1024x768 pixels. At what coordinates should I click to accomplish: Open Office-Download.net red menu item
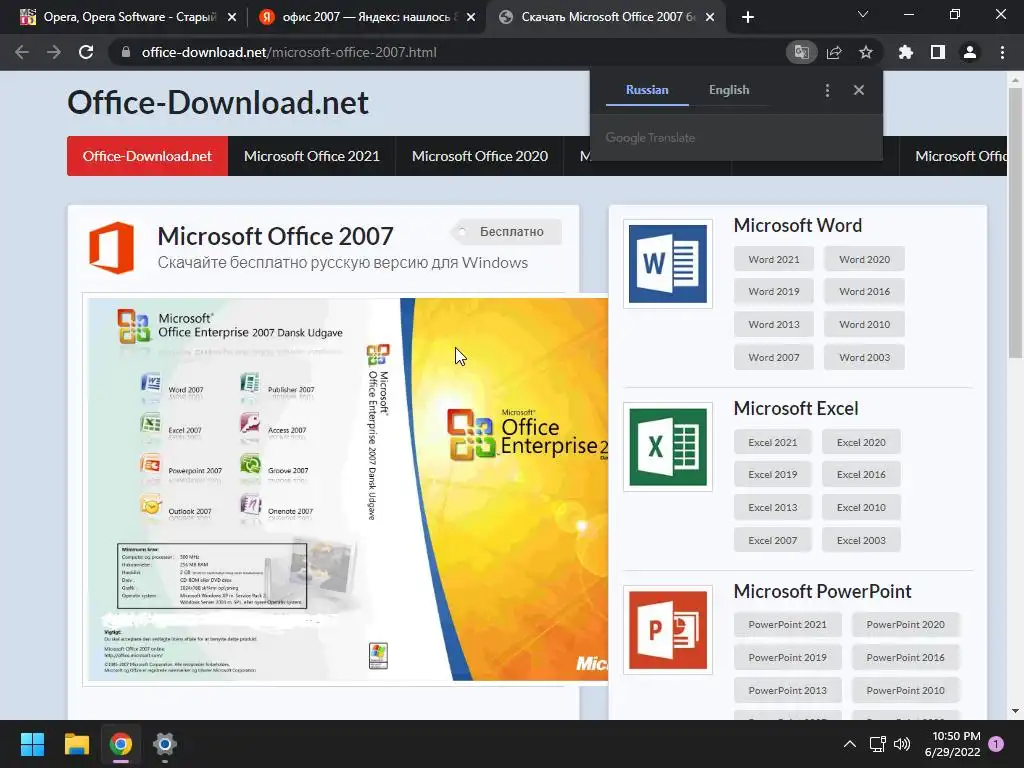pyautogui.click(x=148, y=156)
